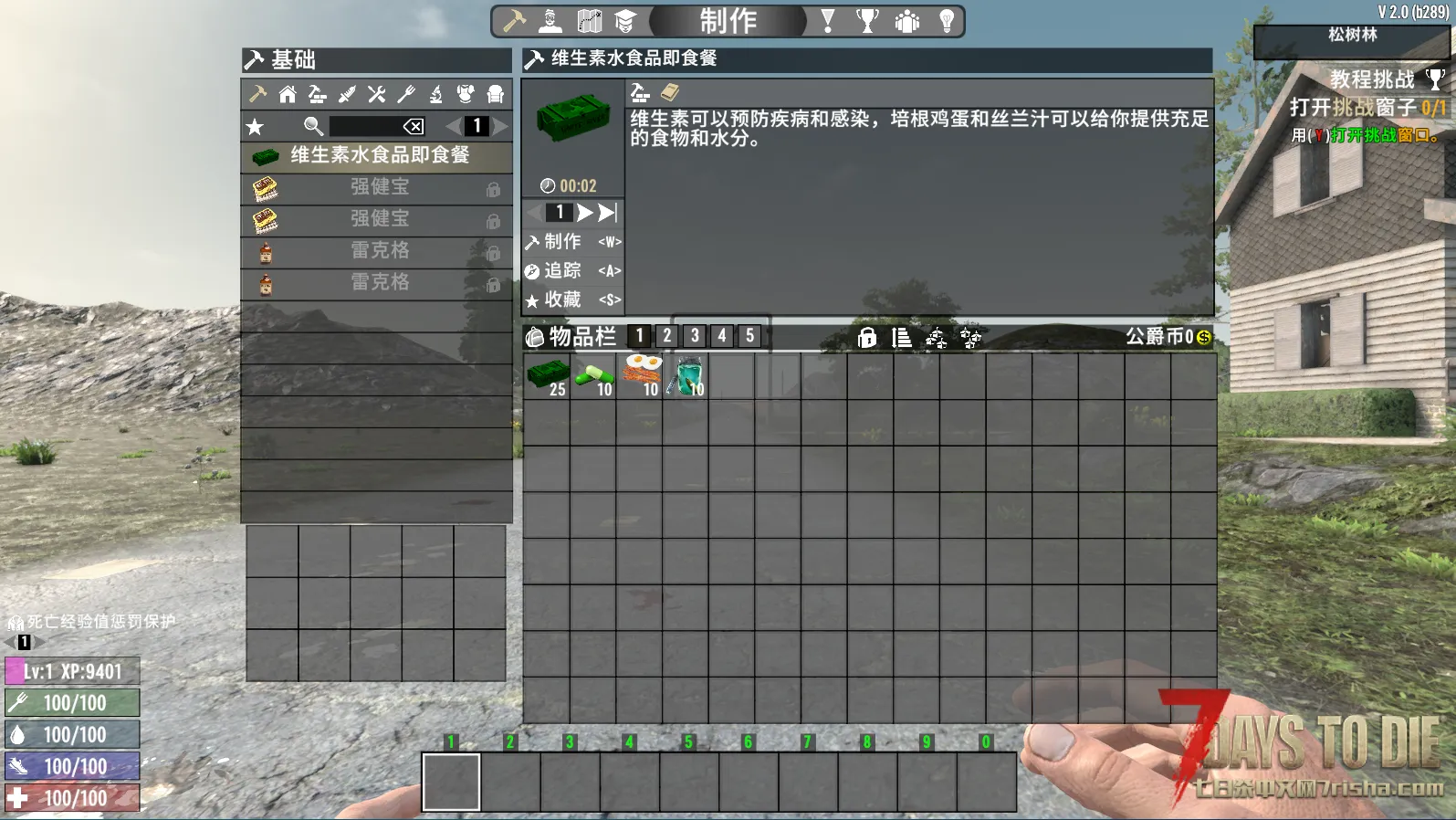Toggle favorites star filter in recipe list
1456x820 pixels.
pos(255,127)
